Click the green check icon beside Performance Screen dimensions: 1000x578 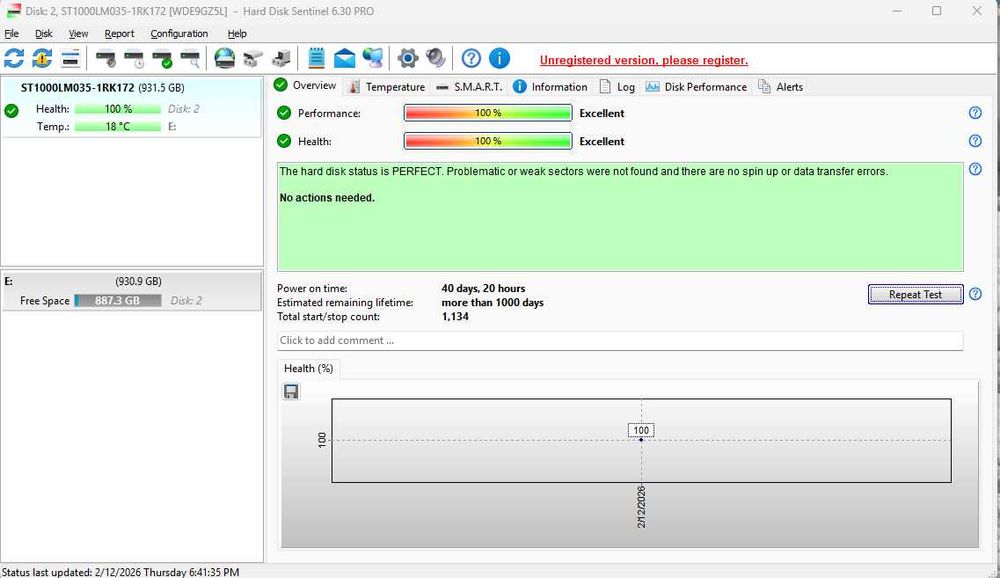pyautogui.click(x=284, y=113)
